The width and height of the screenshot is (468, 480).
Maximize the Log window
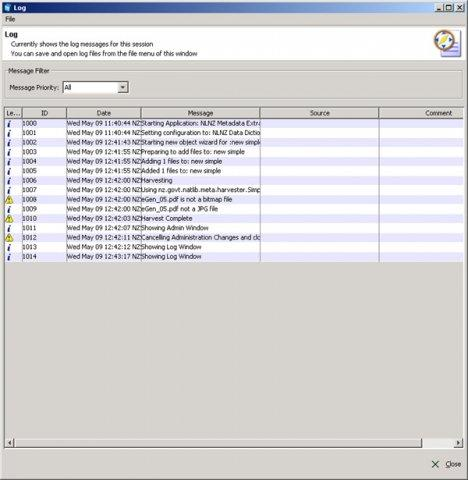pos(449,7)
